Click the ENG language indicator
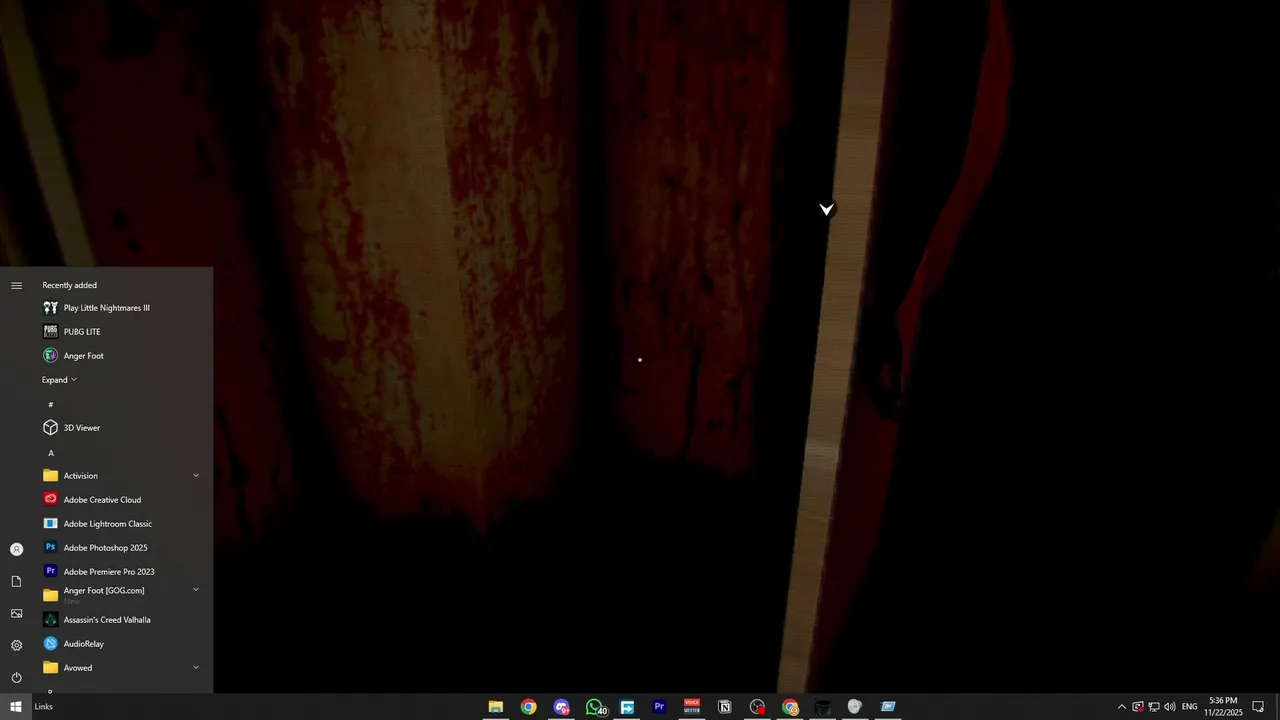 [x=1190, y=707]
